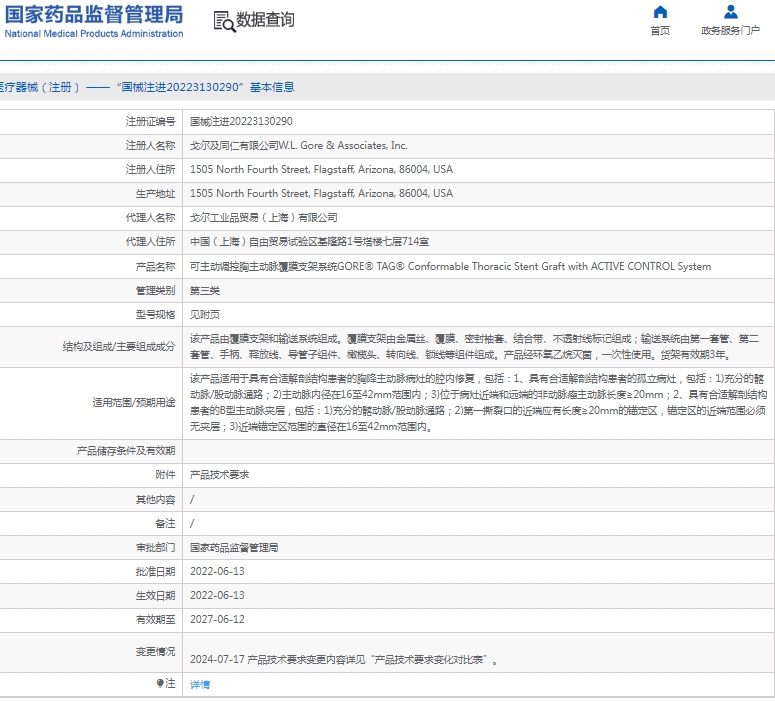
Task: Open the 政务服务门户 user icon
Action: pyautogui.click(x=730, y=12)
